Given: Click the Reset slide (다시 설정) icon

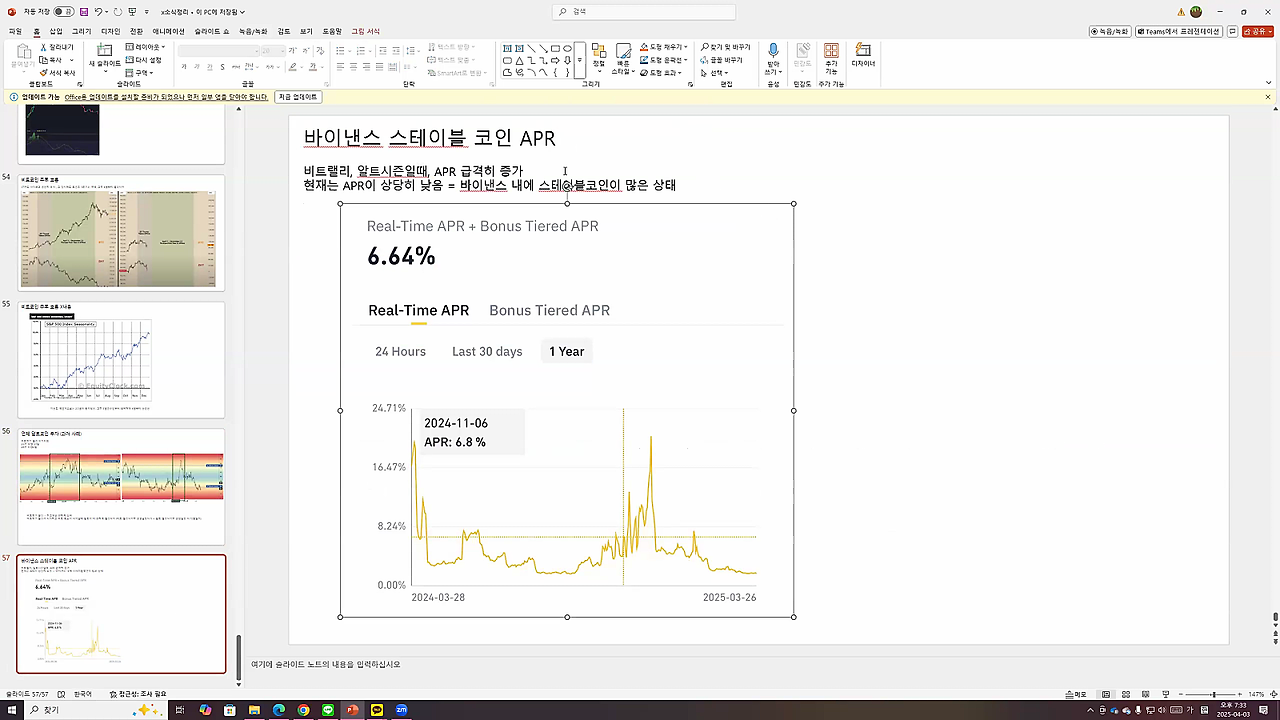Looking at the screenshot, I should (130, 60).
